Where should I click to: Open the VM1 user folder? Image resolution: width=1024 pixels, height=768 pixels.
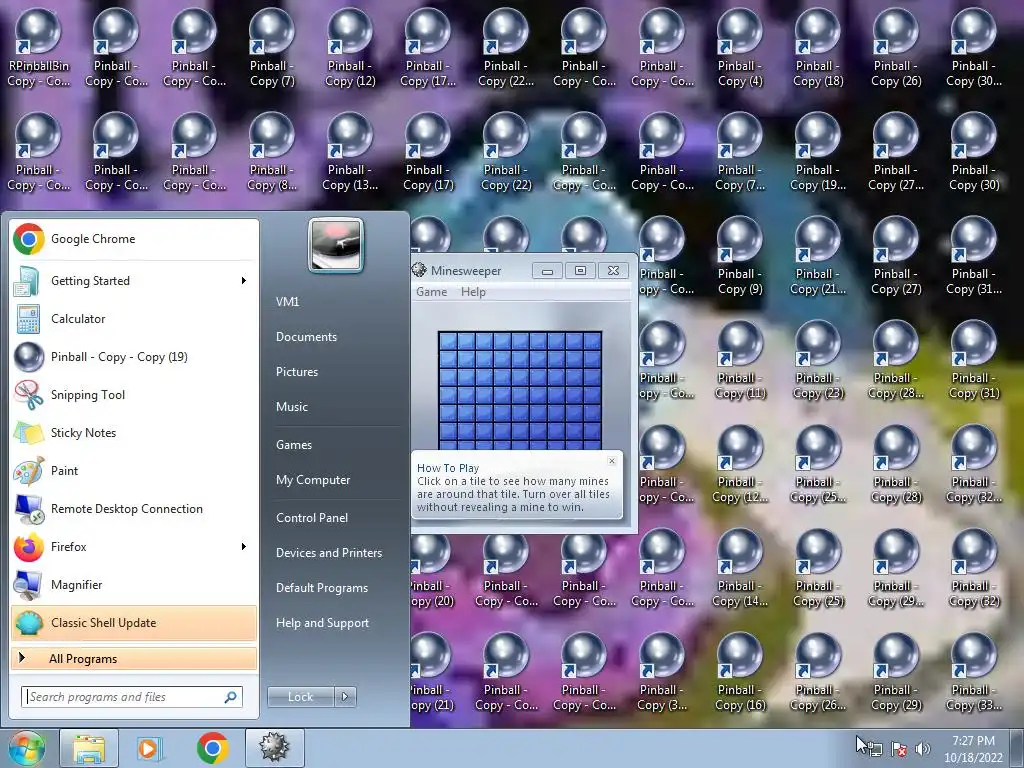pos(287,302)
